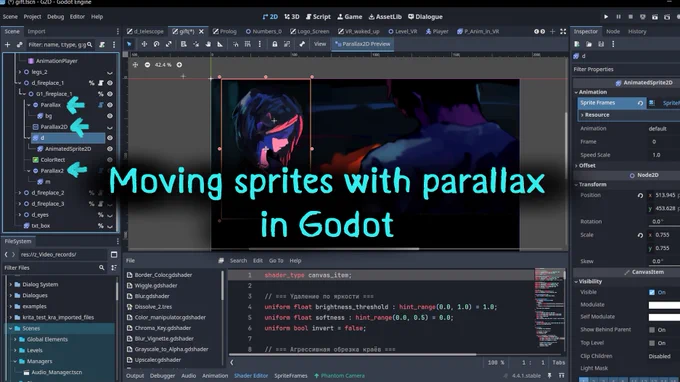Add a new scene tab

click(x=552, y=31)
